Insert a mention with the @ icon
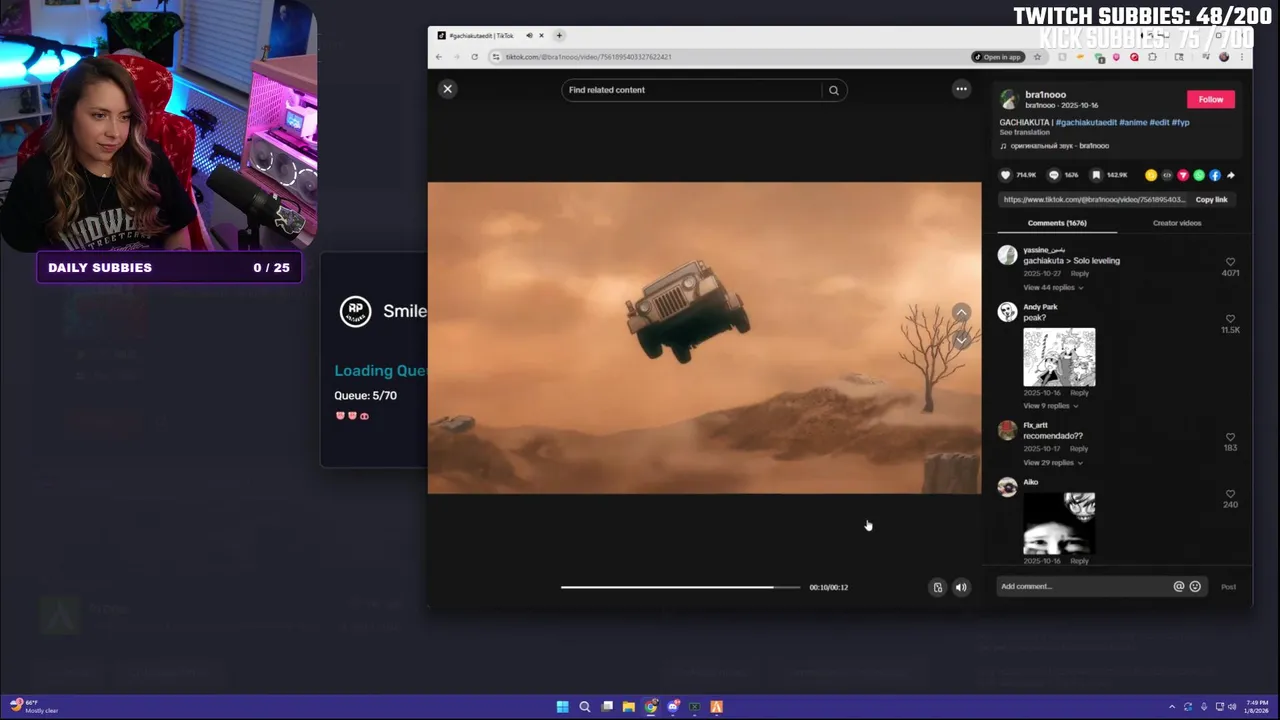The image size is (1280, 720). (x=1178, y=587)
